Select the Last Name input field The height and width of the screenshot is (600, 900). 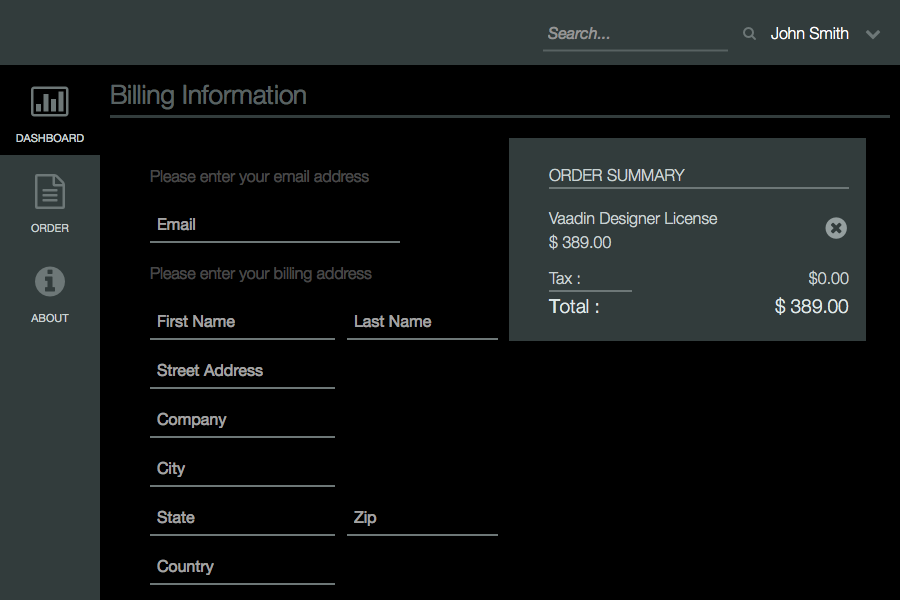point(421,322)
